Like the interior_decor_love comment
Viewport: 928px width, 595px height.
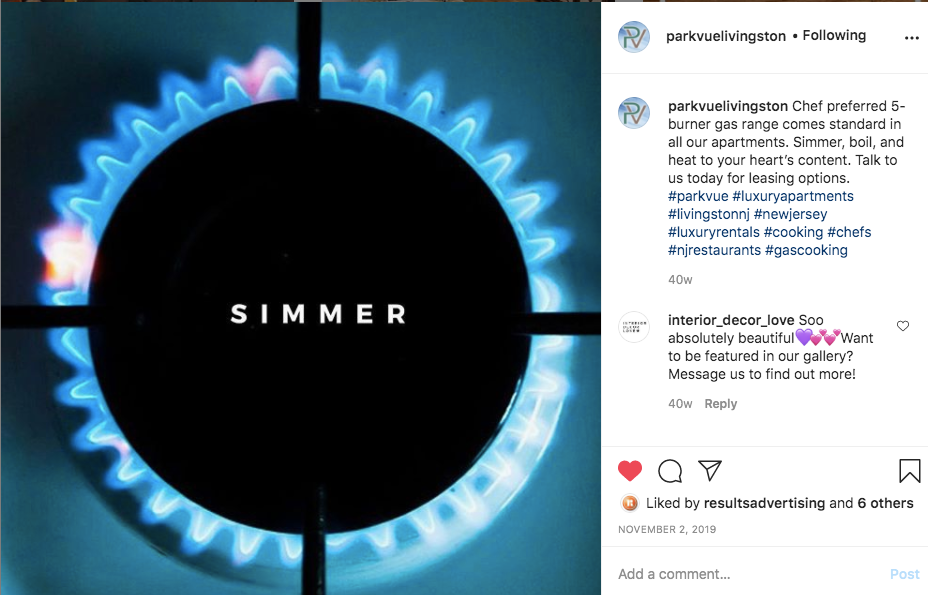903,326
